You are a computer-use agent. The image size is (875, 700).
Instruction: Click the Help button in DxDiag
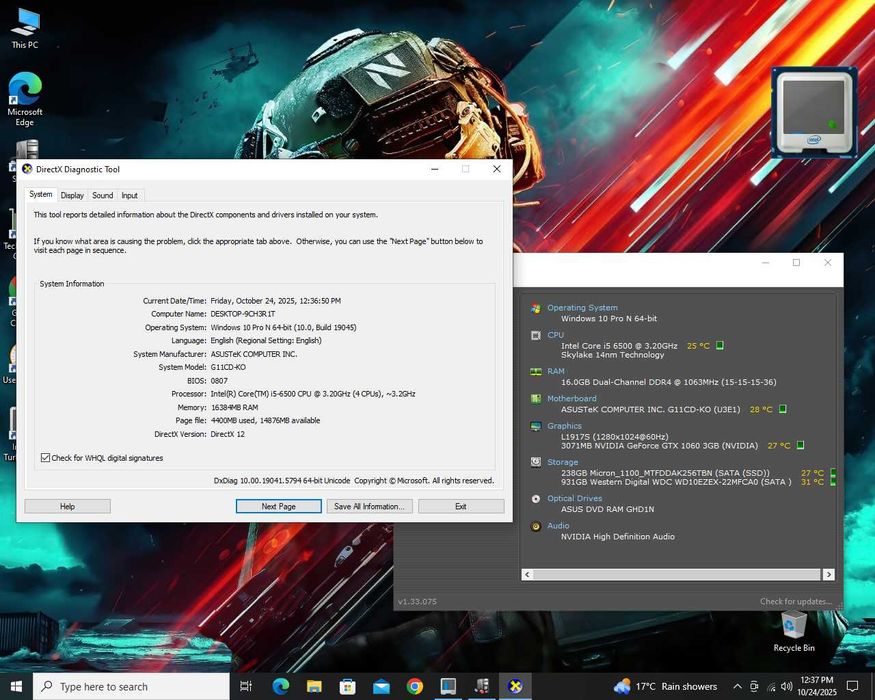pyautogui.click(x=68, y=506)
